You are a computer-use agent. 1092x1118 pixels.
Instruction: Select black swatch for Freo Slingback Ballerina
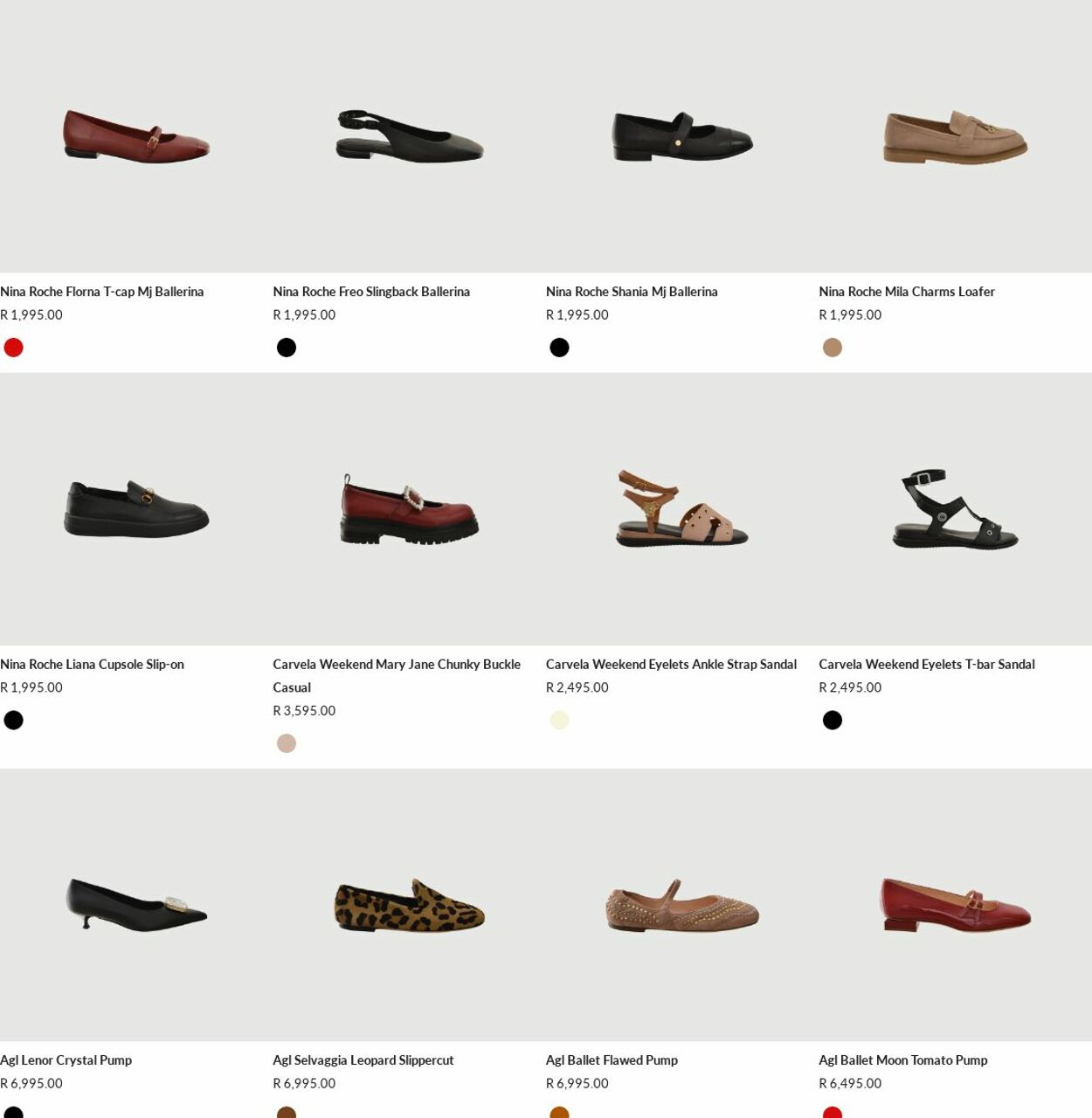287,348
